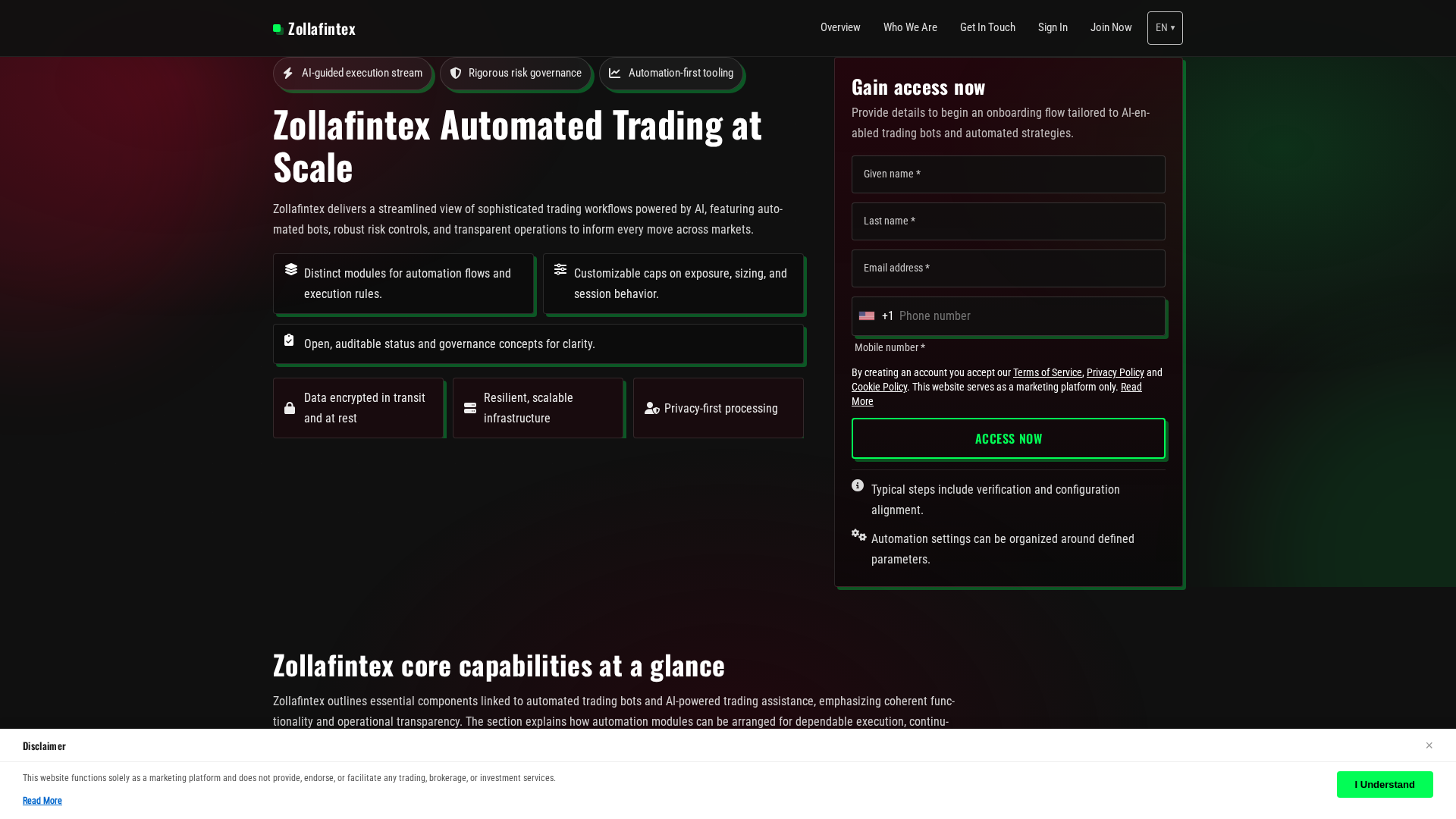1456x819 pixels.
Task: Click the Resilient, scalable infrastructure text
Action: [529, 408]
